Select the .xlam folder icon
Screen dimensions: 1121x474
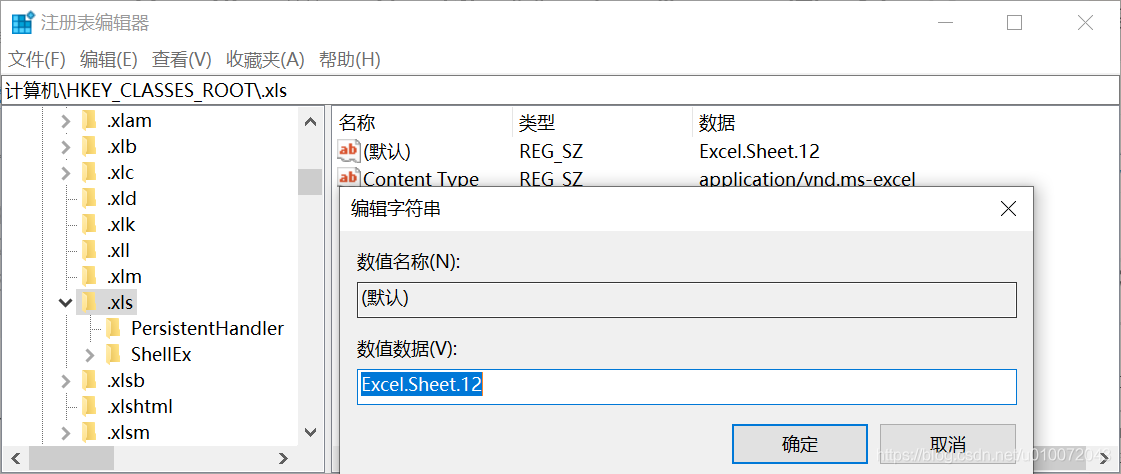point(91,121)
